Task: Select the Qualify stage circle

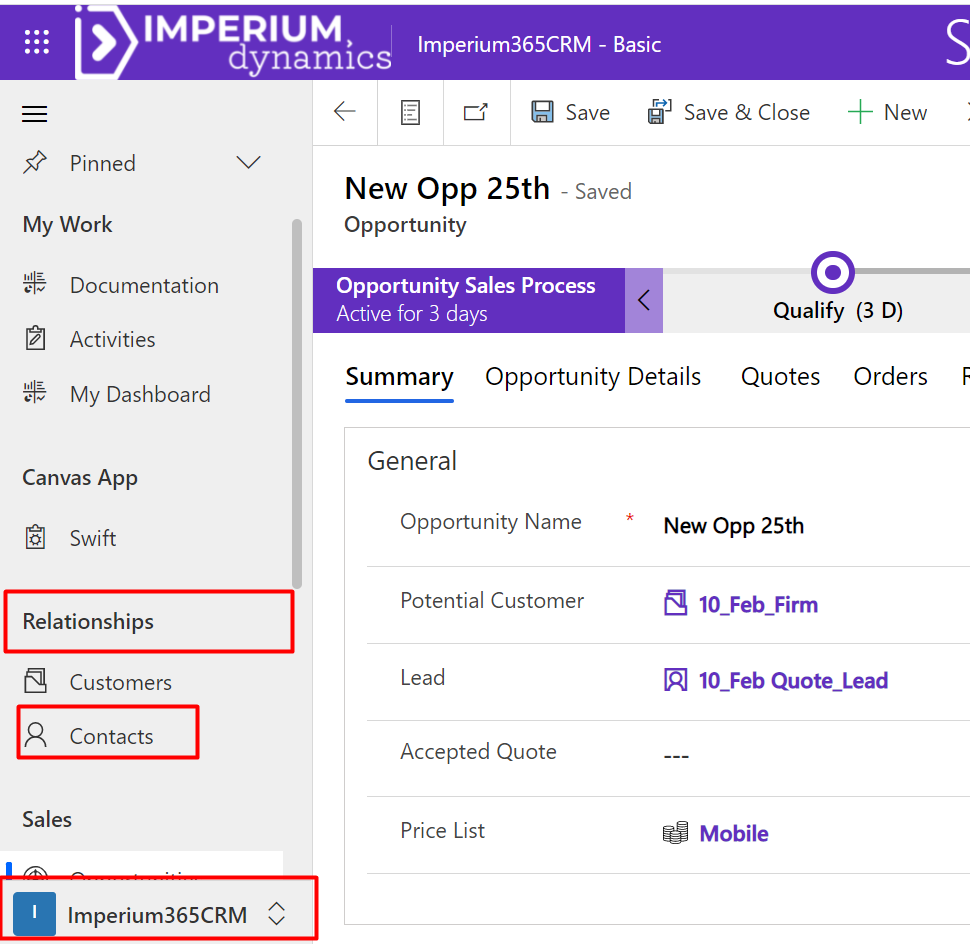Action: tap(833, 272)
